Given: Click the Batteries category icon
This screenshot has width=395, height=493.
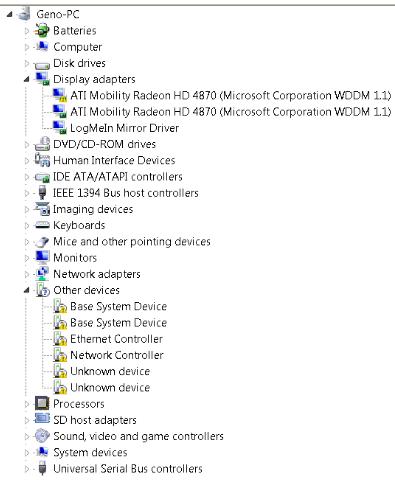Looking at the screenshot, I should [42, 30].
